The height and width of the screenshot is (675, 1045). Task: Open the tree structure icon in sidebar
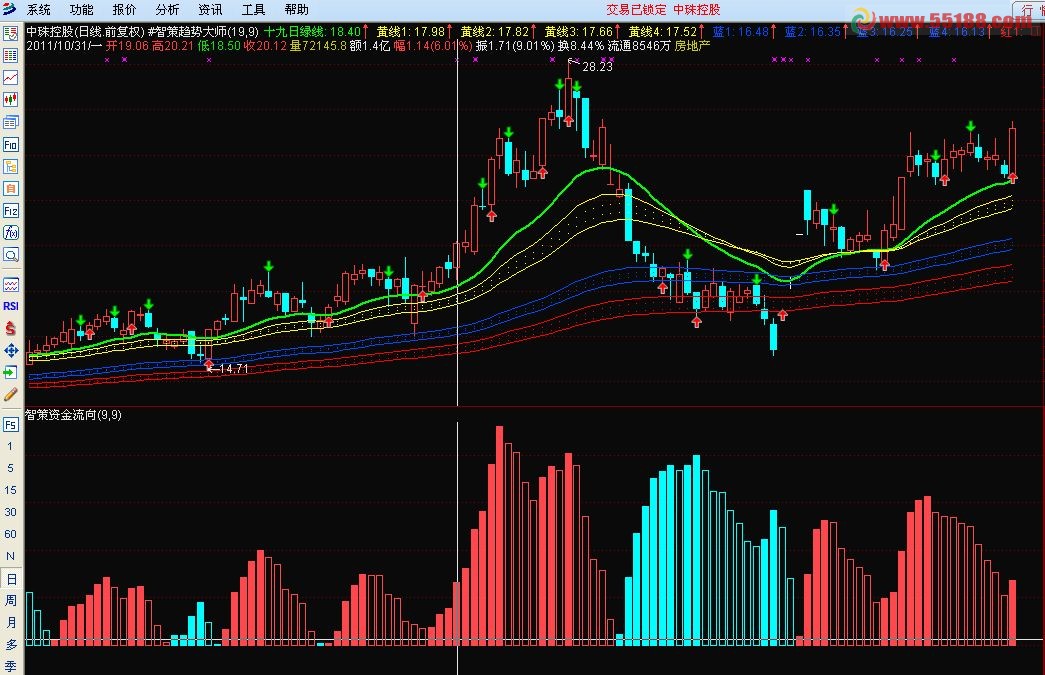11,167
